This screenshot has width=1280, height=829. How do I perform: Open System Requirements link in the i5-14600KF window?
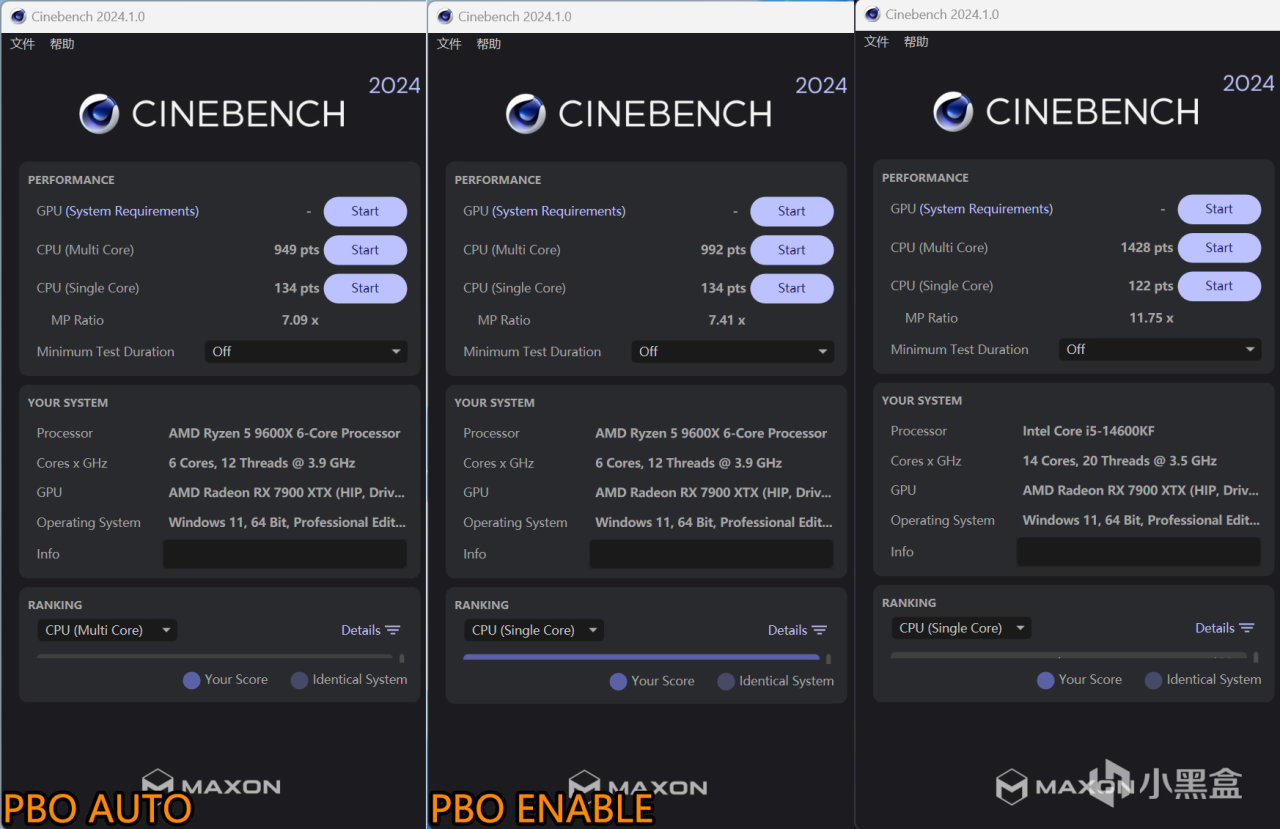(x=986, y=209)
